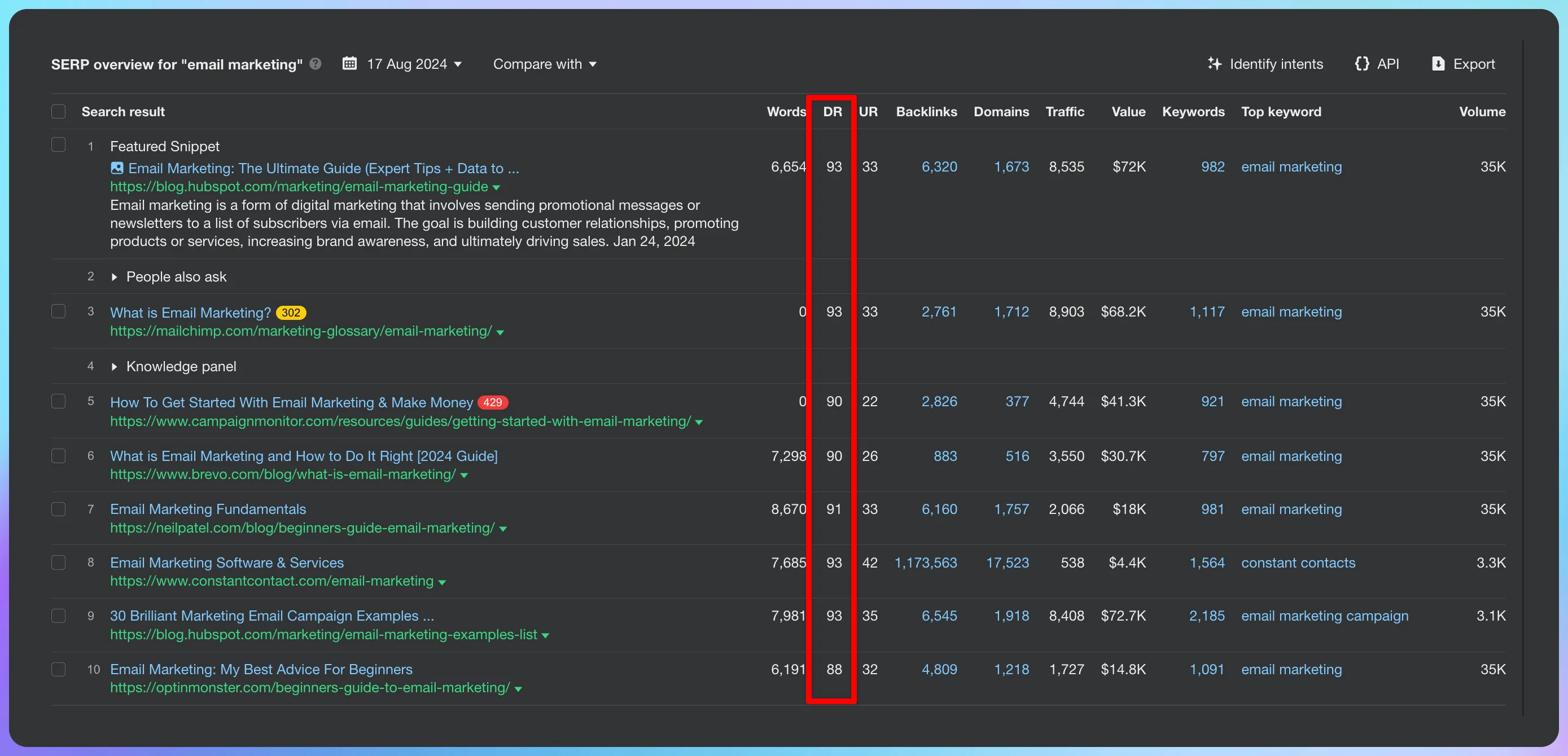Click the red 429 status badge

(x=492, y=403)
